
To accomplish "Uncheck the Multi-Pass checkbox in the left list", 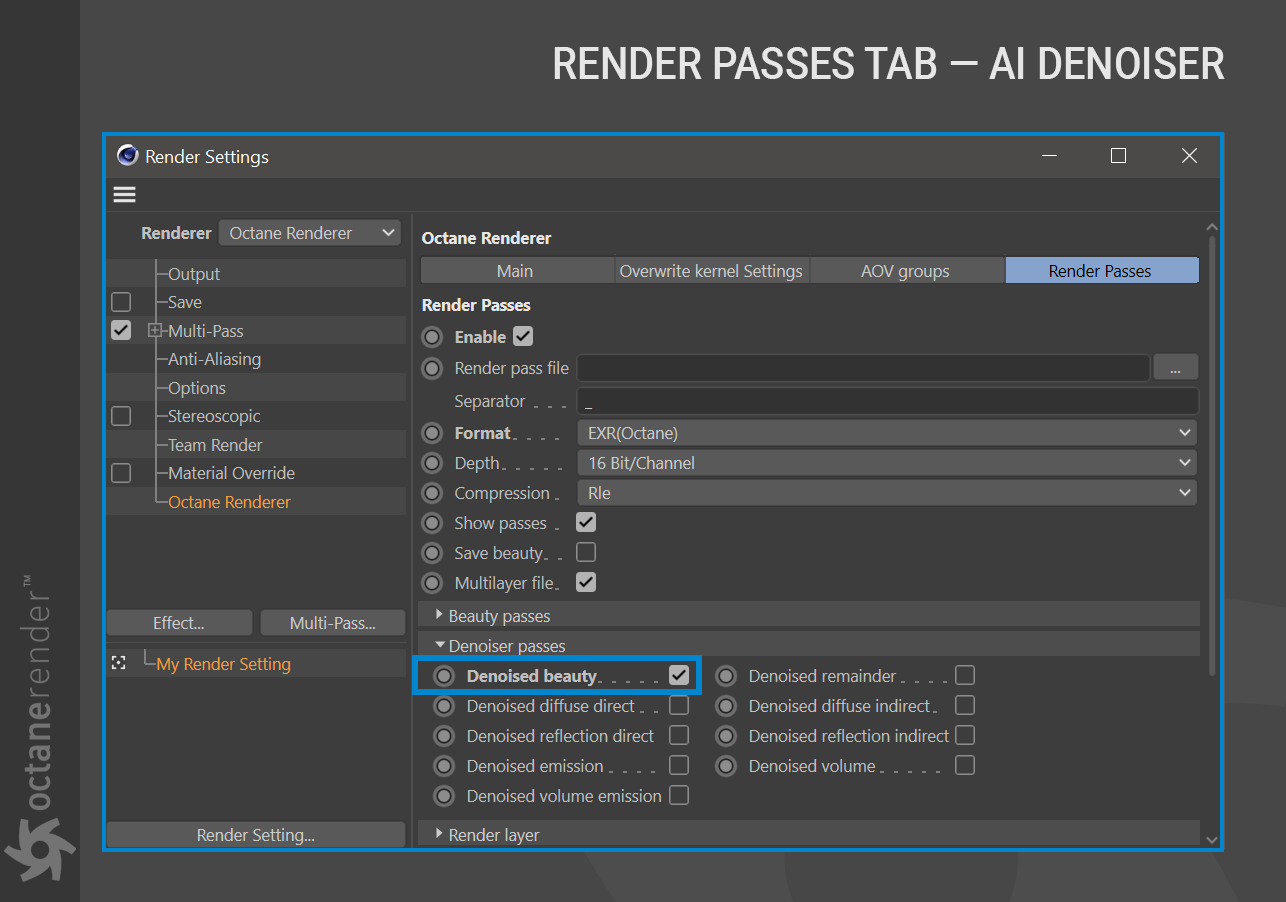I will pyautogui.click(x=121, y=330).
